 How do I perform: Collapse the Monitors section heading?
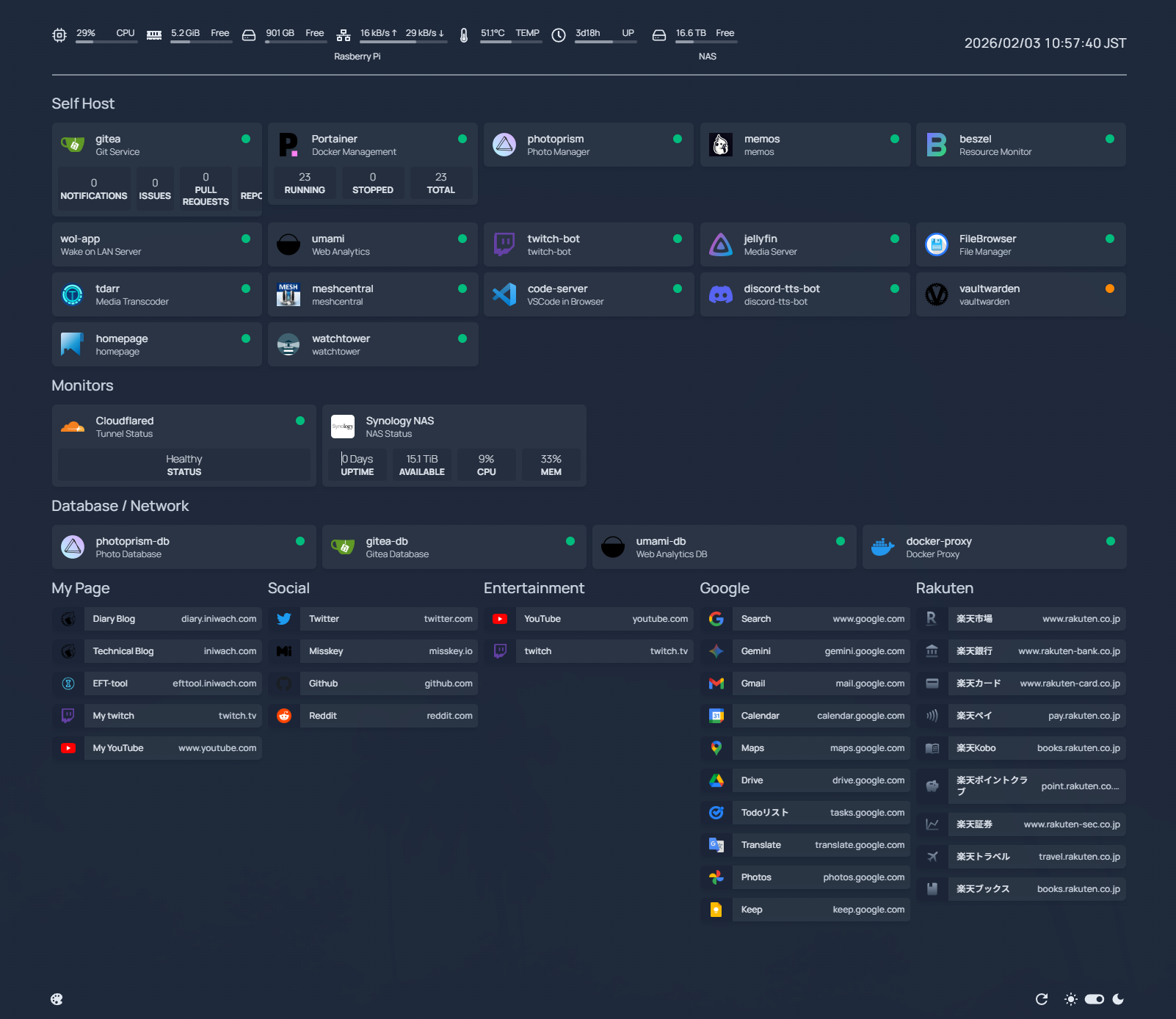coord(82,385)
